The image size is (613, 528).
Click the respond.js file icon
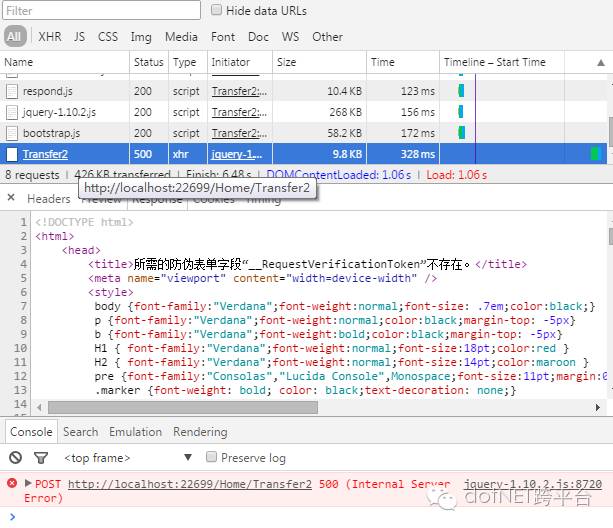[12, 91]
